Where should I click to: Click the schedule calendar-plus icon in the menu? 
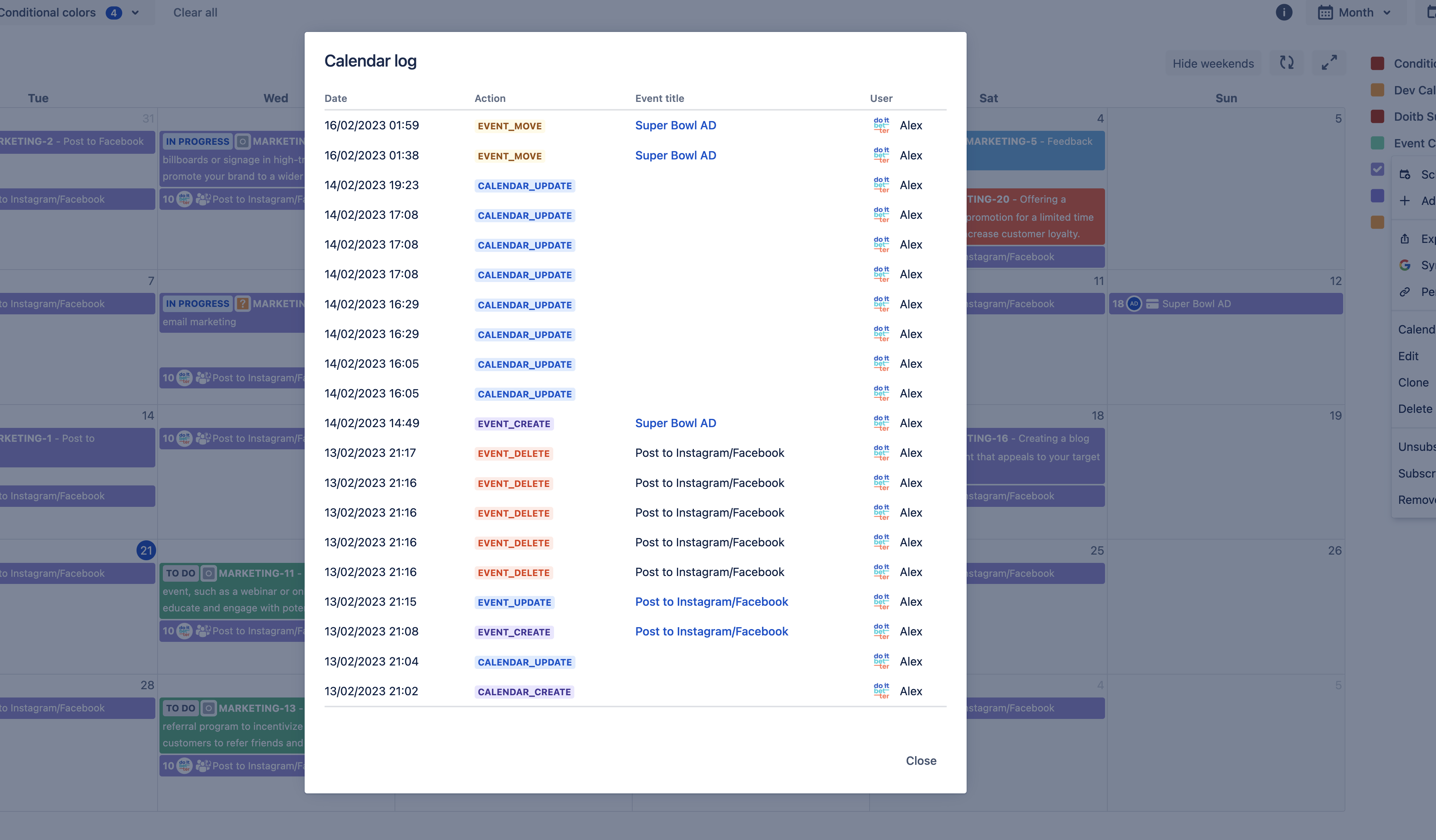click(x=1405, y=175)
